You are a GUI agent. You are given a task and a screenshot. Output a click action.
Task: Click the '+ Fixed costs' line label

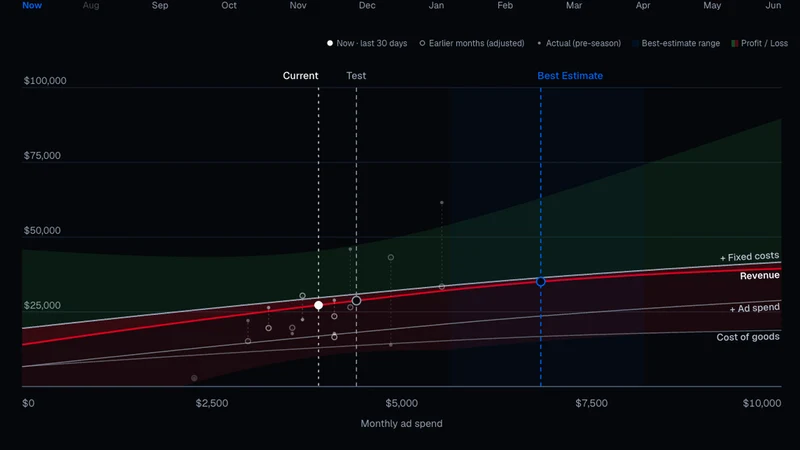(x=749, y=257)
